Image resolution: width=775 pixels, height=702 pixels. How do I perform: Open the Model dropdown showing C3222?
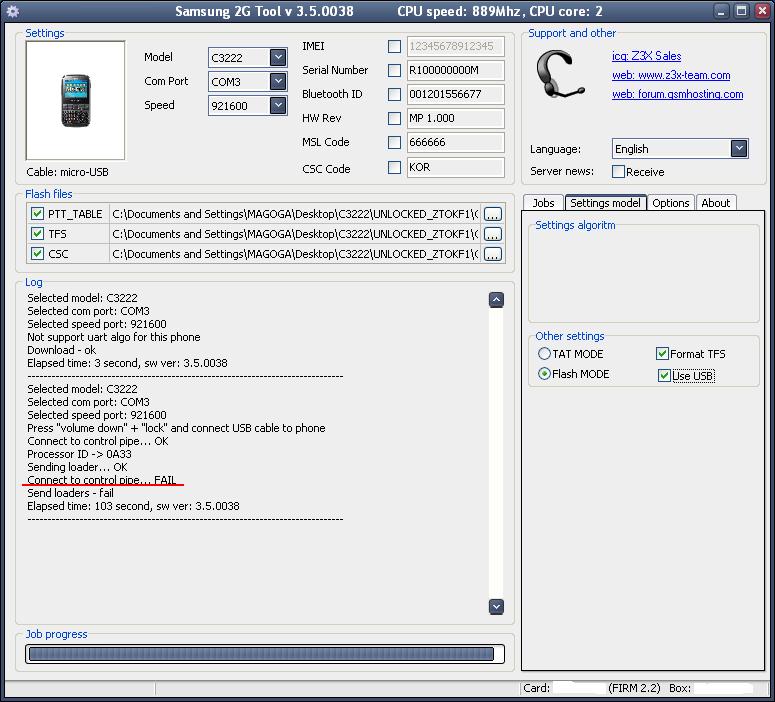[278, 57]
